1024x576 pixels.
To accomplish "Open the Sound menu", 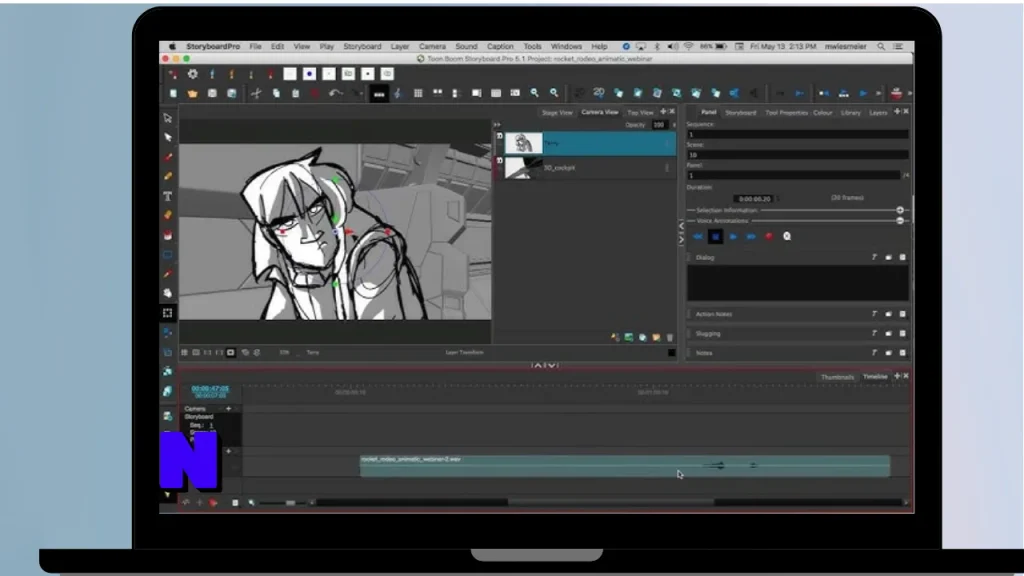I will click(x=466, y=46).
